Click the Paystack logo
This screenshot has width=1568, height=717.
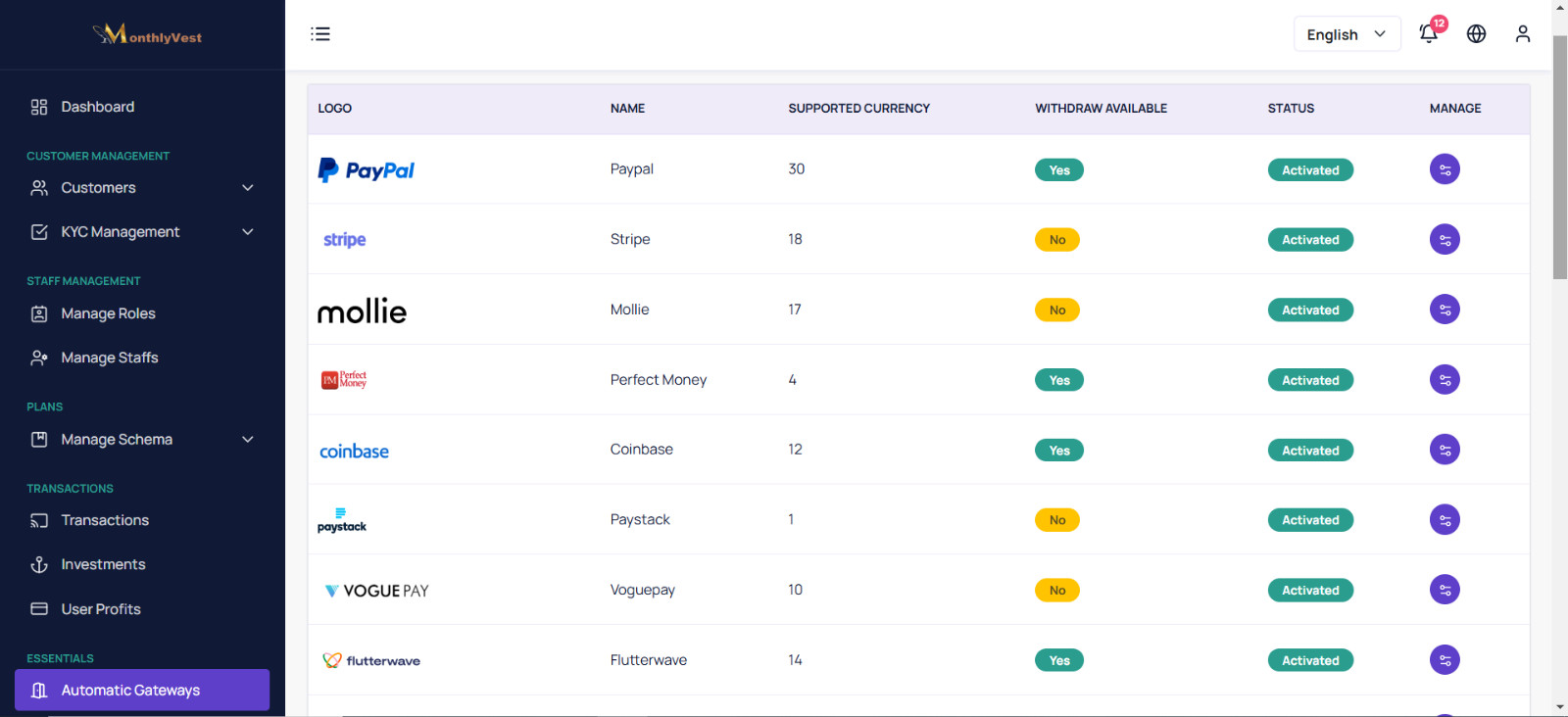[x=342, y=520]
